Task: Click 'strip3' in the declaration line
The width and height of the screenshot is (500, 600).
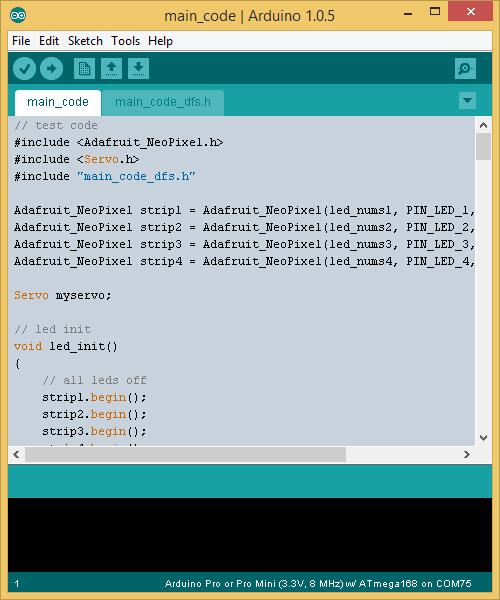Action: pyautogui.click(x=160, y=244)
